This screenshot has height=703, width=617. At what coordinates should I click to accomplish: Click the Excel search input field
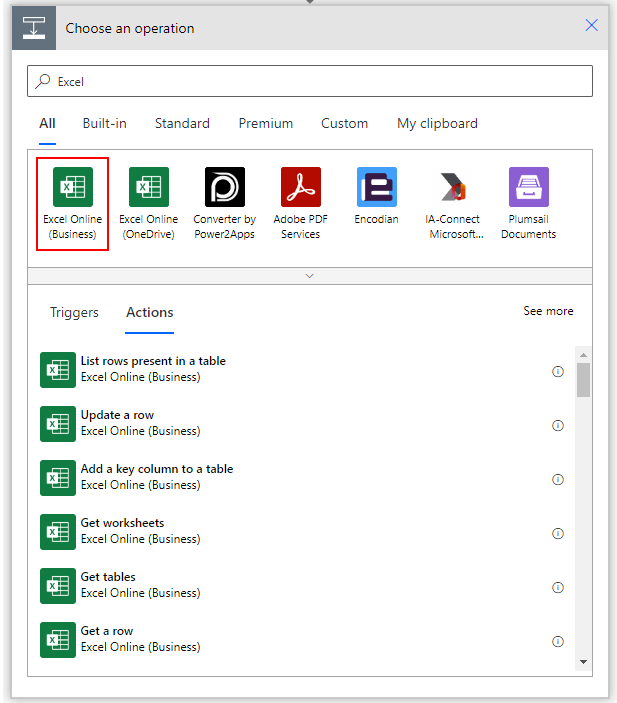[310, 82]
